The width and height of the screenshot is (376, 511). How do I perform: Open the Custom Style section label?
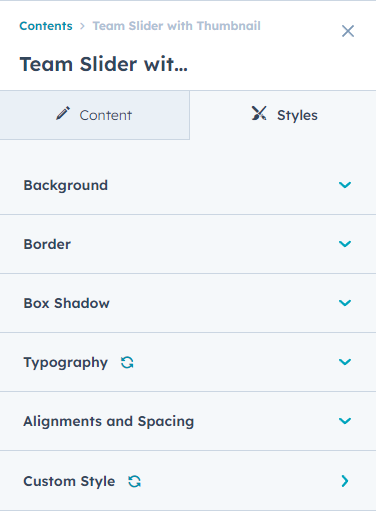coord(69,481)
